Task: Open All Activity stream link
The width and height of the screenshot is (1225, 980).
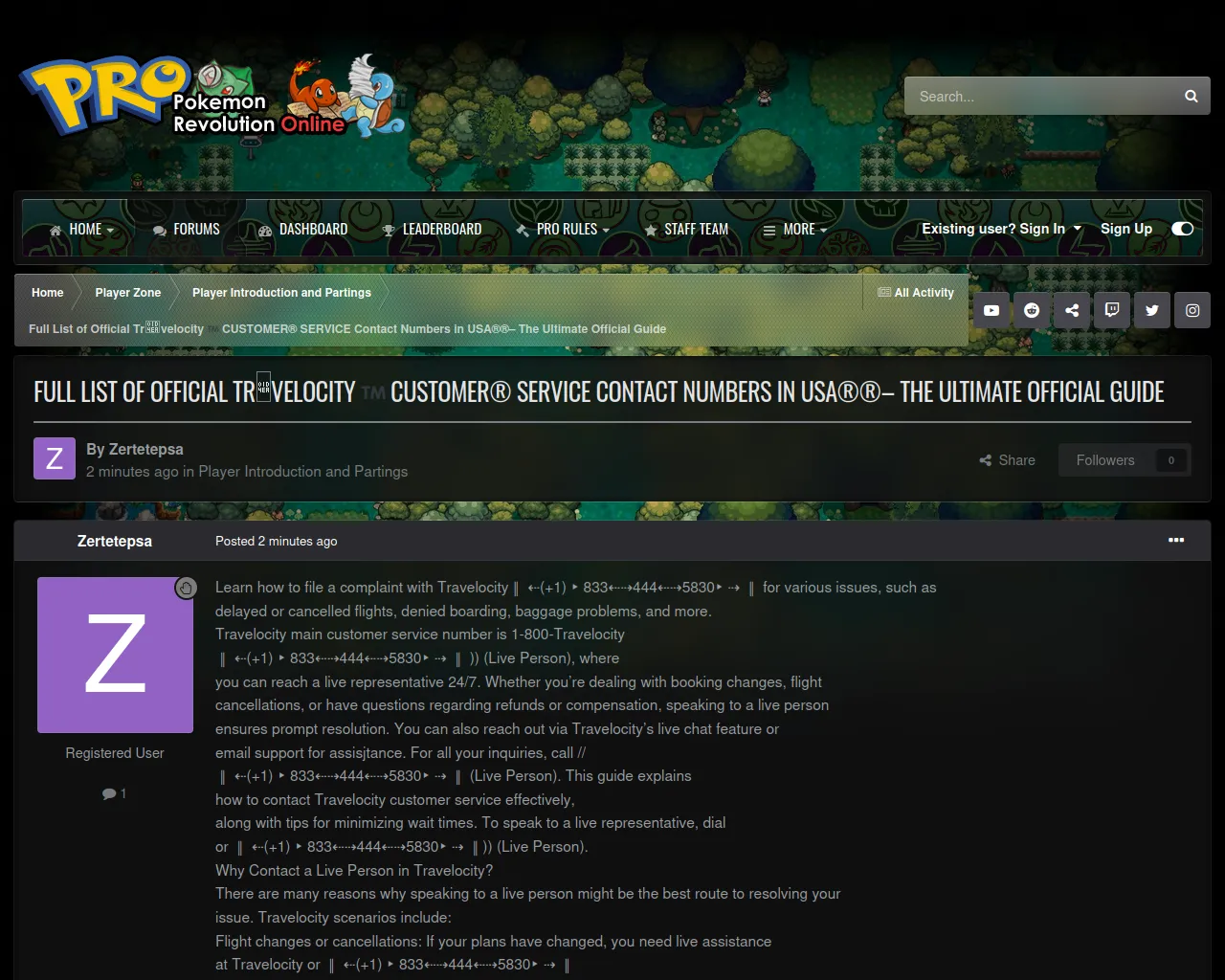Action: point(916,293)
